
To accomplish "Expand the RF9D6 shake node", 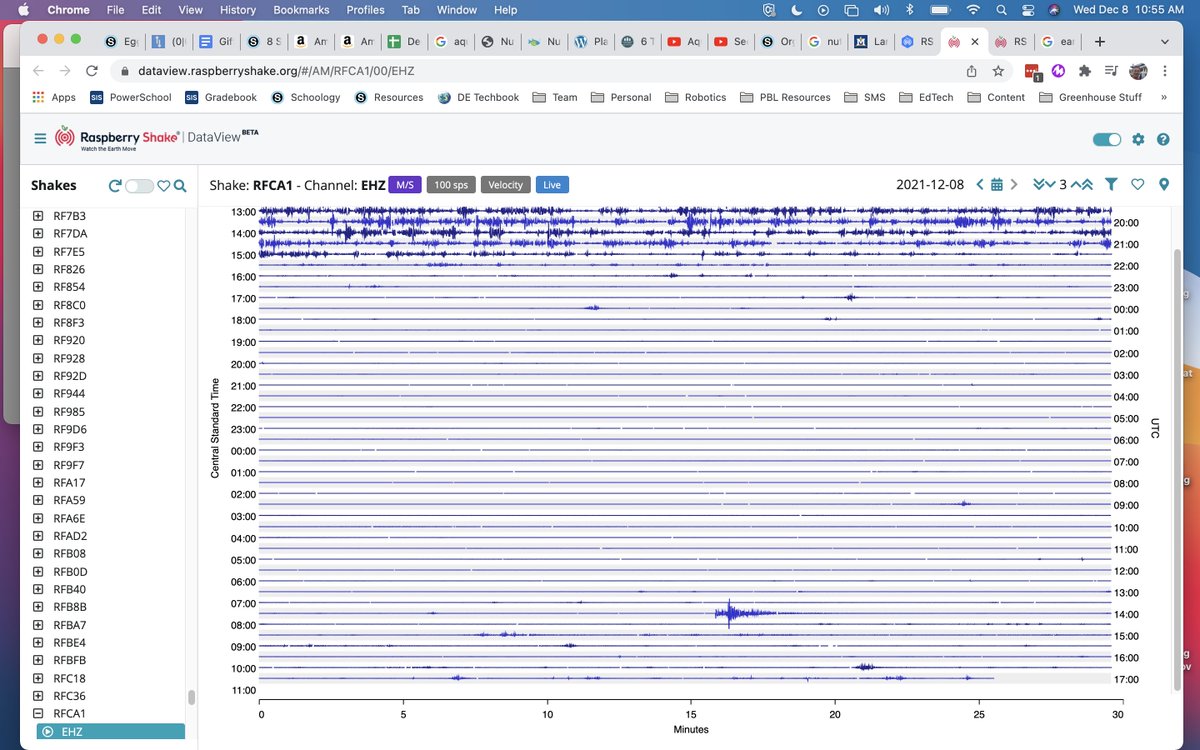I will point(38,429).
